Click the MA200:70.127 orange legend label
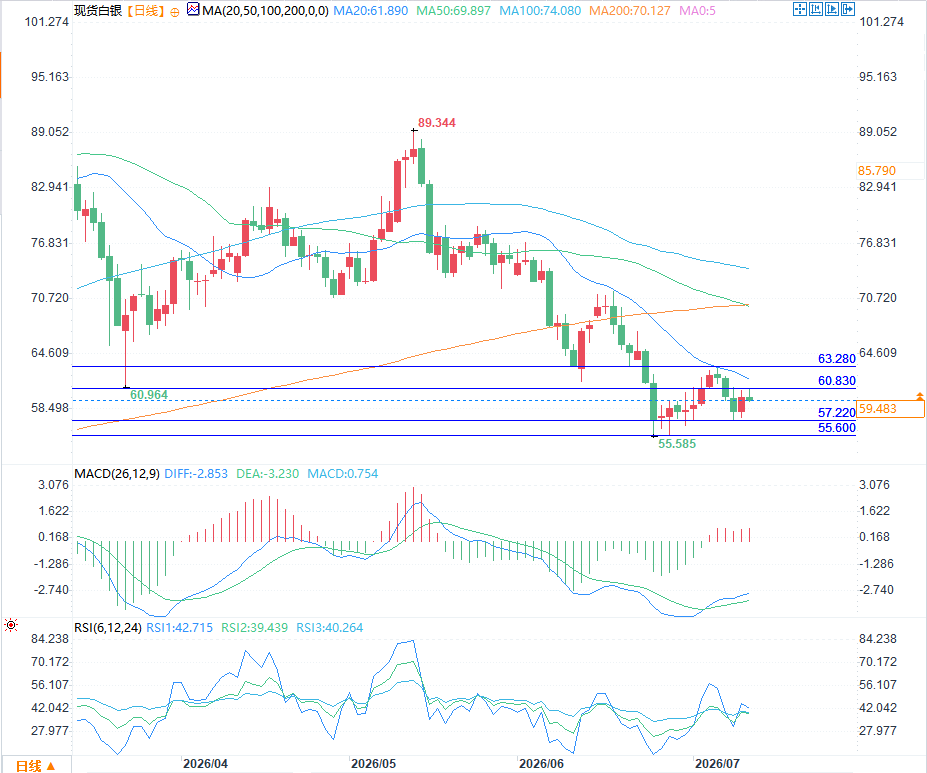Viewport: 927px width, 773px height. [630, 11]
